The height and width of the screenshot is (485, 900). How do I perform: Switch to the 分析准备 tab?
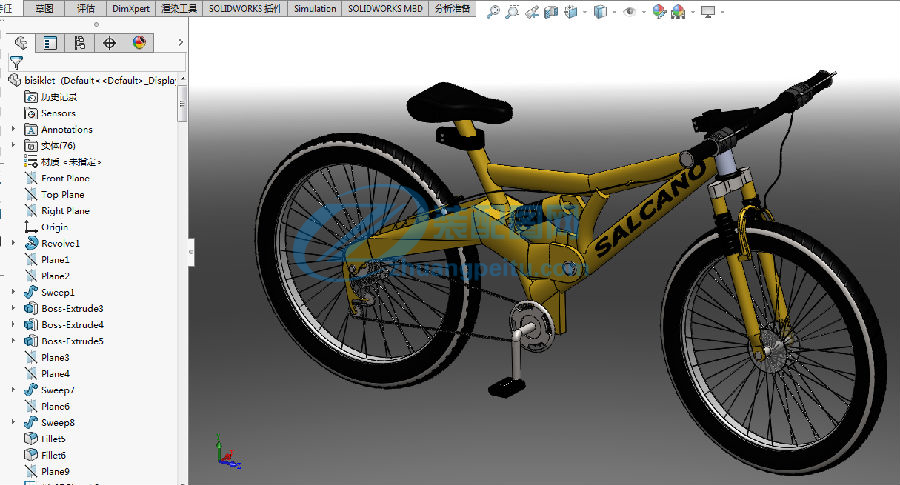point(452,9)
